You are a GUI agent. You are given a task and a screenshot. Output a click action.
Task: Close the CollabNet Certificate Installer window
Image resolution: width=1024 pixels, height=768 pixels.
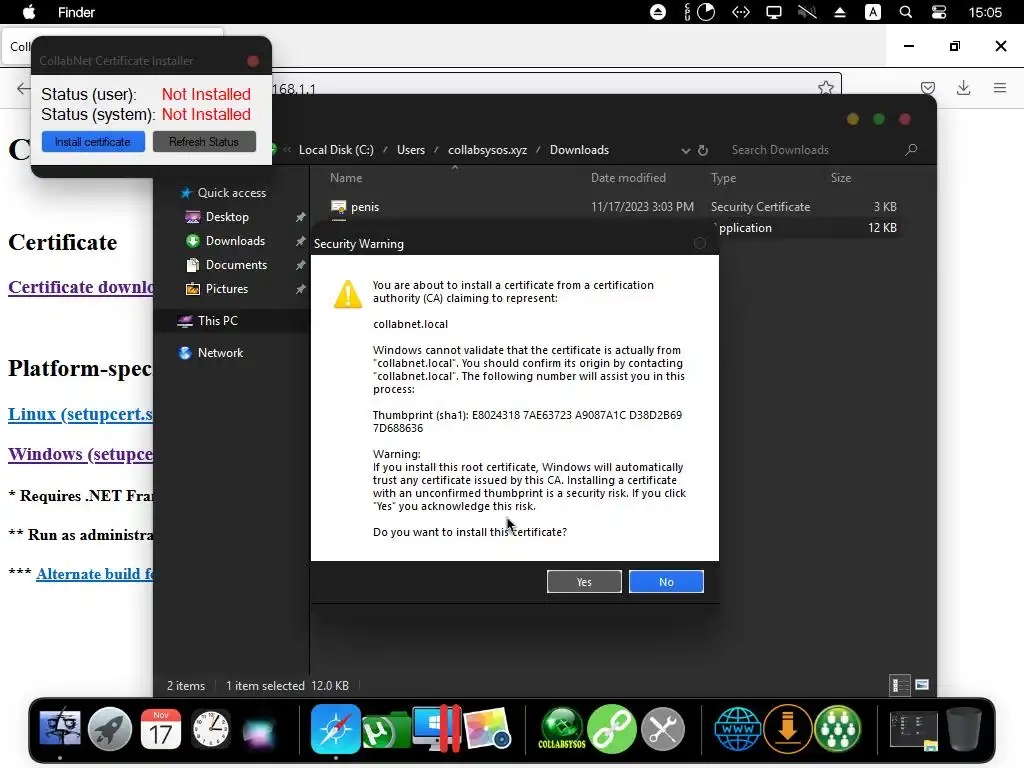[x=253, y=61]
